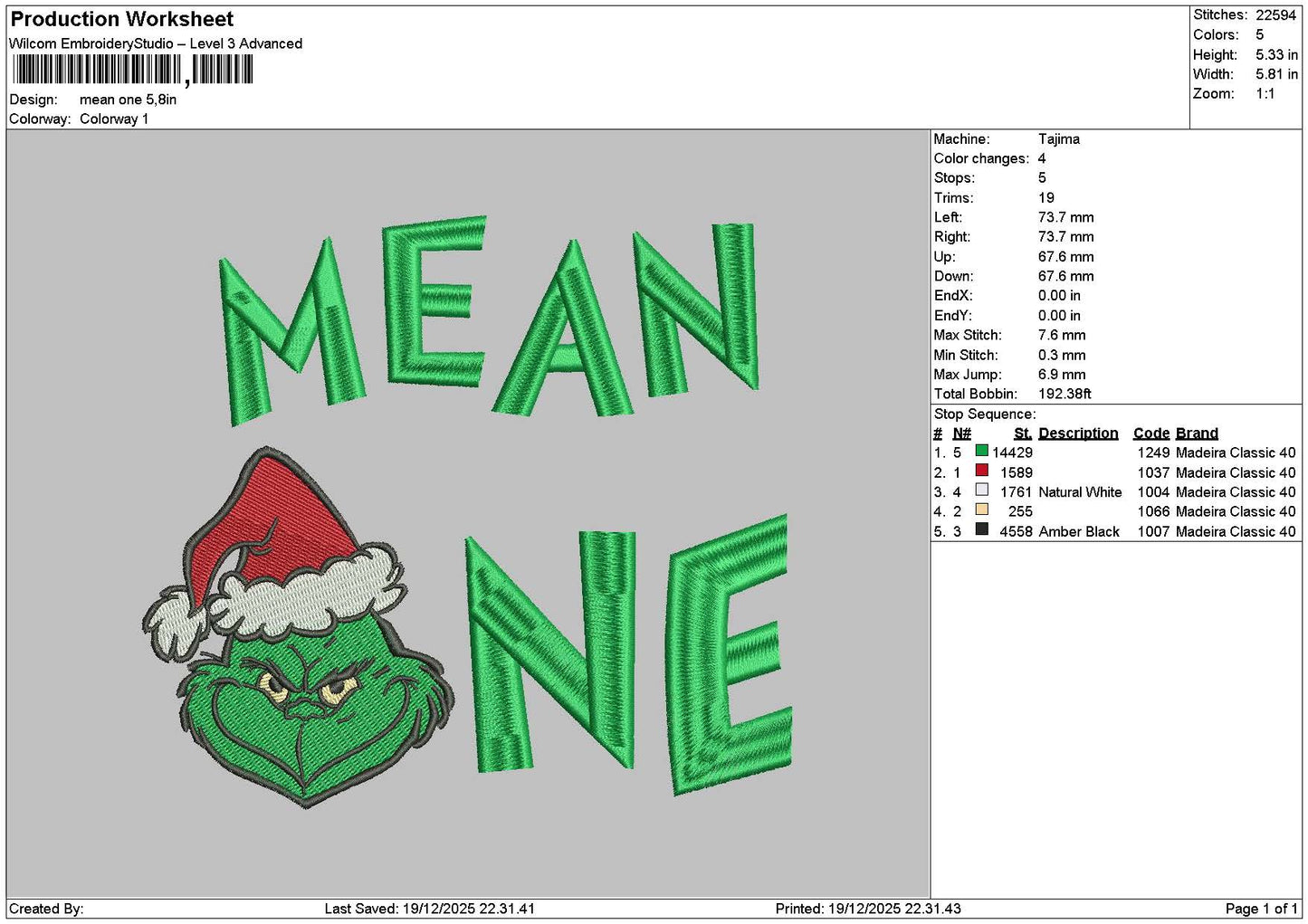Click the green thread color swatch in stop 1
The image size is (1308, 924).
pos(981,451)
